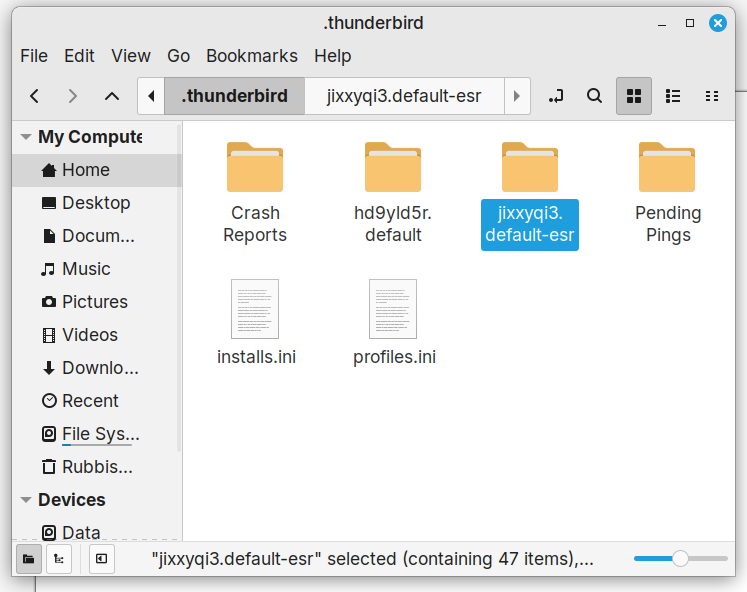The width and height of the screenshot is (747, 592).
Task: Open the Go menu
Action: 178,56
